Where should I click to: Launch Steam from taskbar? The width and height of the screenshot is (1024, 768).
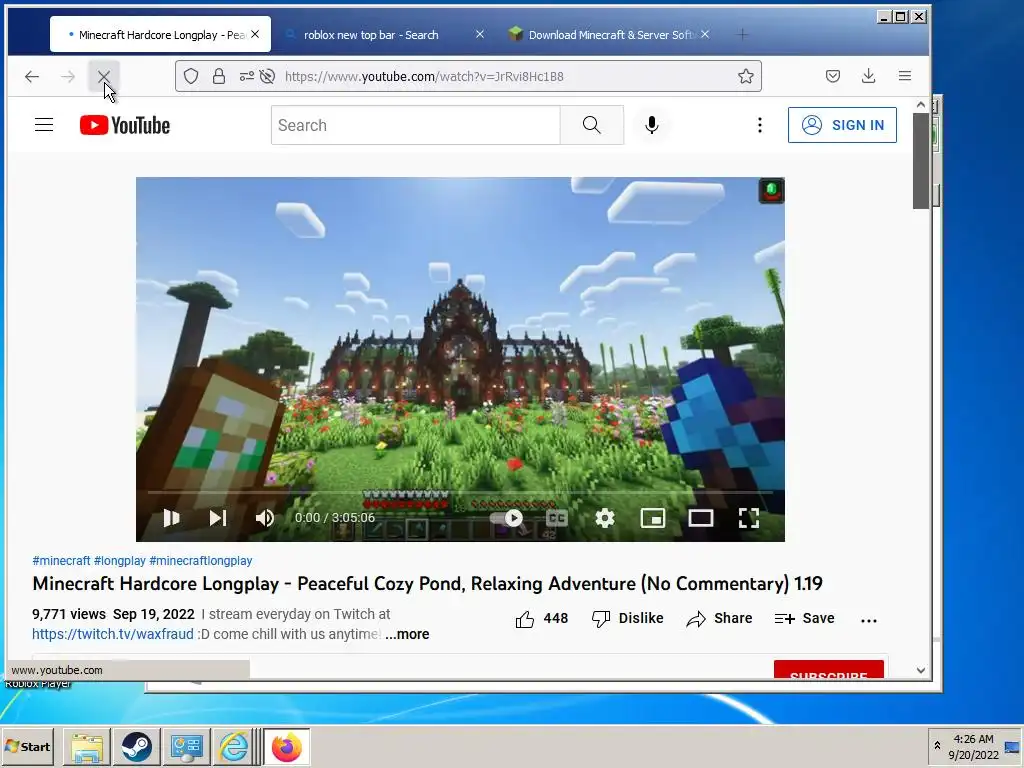(x=136, y=746)
